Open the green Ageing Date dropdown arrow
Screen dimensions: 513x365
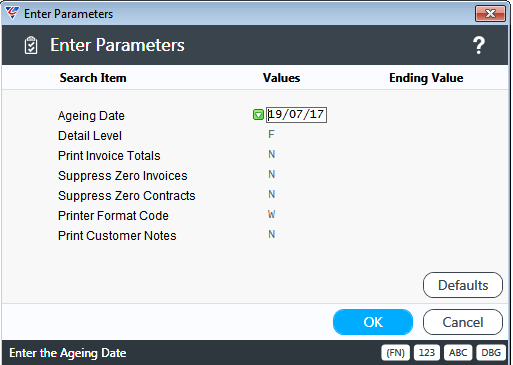(258, 115)
